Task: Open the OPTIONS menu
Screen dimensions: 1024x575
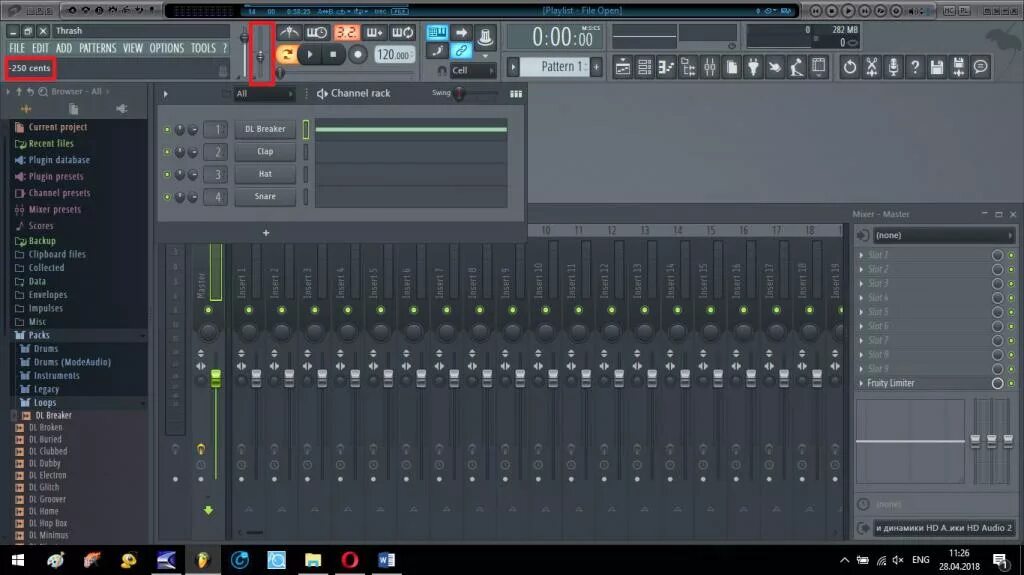Action: click(x=167, y=48)
